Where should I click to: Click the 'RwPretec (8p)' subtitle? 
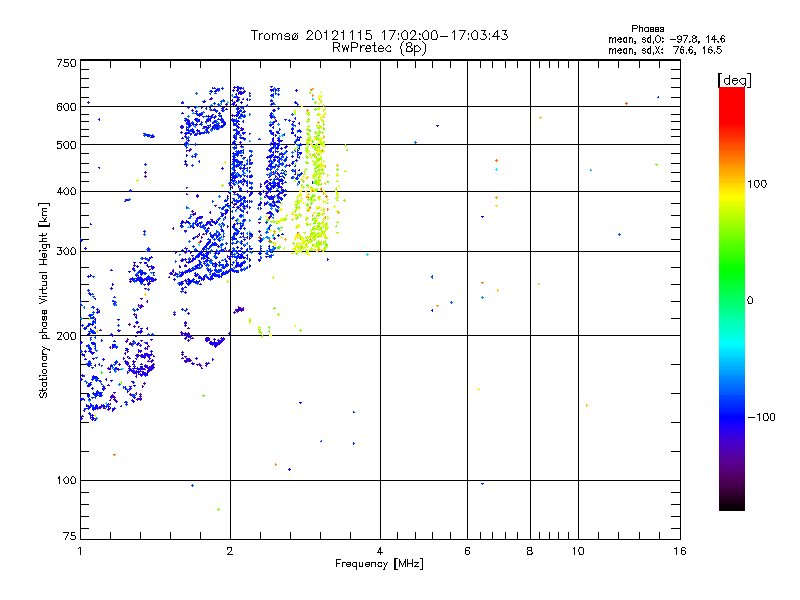click(x=379, y=48)
